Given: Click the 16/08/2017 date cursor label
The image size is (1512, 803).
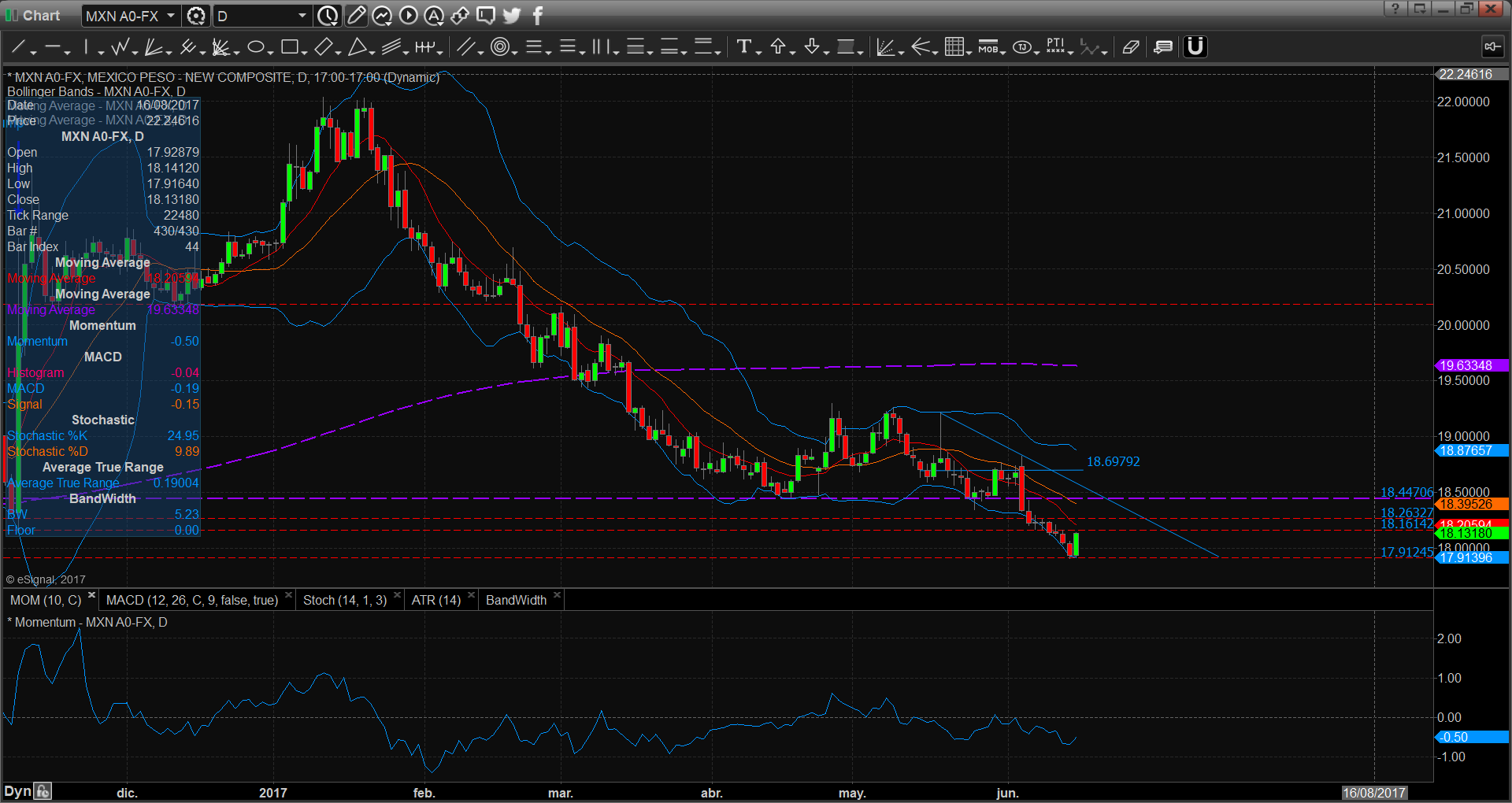Looking at the screenshot, I should click(1374, 793).
